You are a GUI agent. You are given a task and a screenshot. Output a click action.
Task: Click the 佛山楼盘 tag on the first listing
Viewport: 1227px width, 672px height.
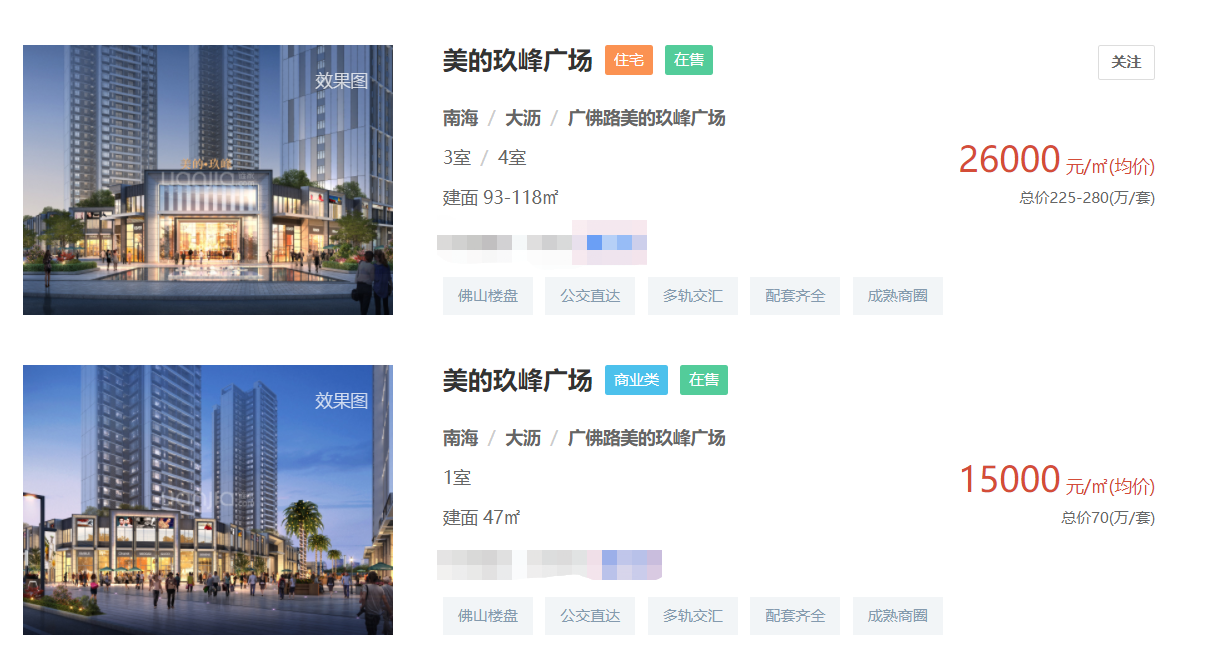(488, 296)
